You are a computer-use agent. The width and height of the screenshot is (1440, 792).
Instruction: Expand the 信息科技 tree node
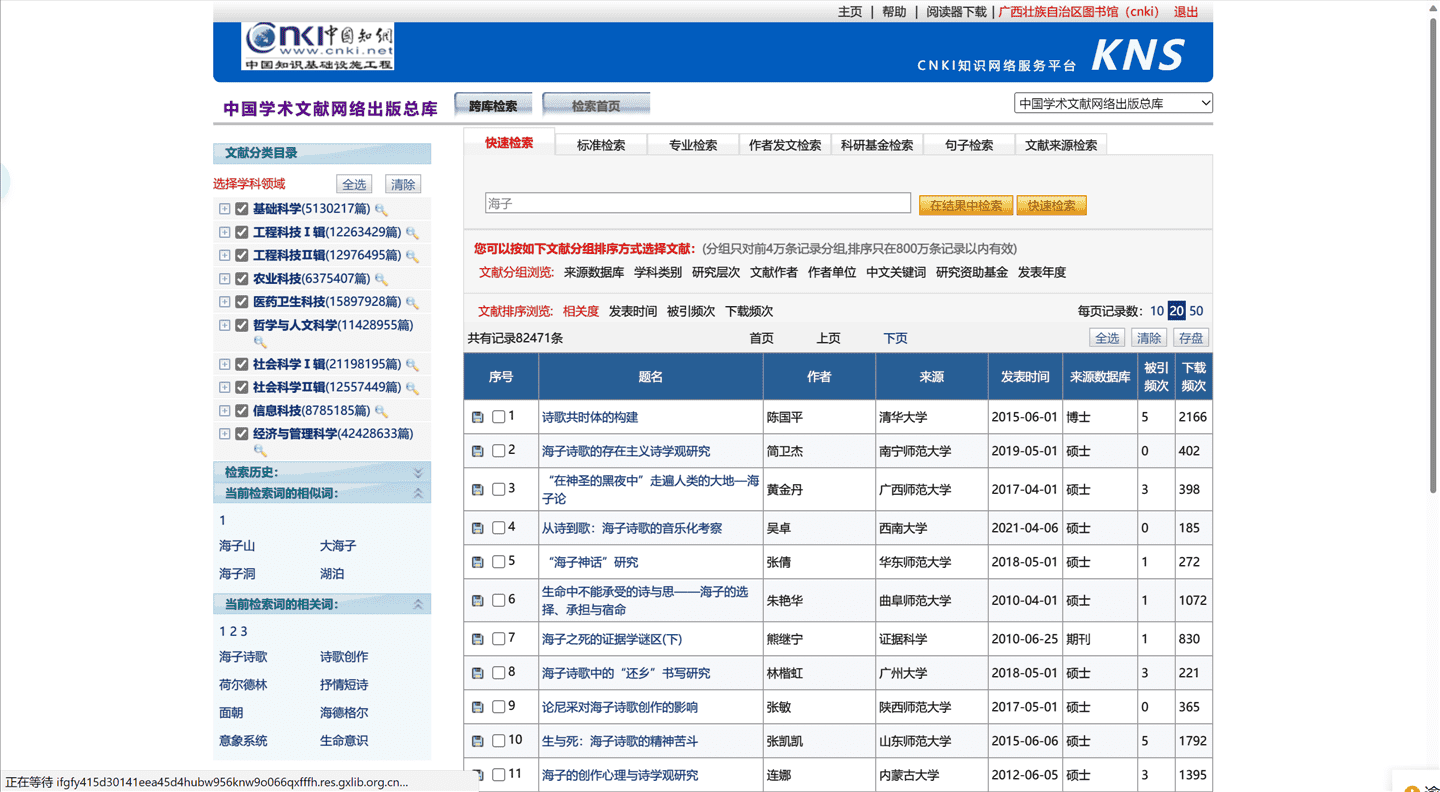coord(224,411)
